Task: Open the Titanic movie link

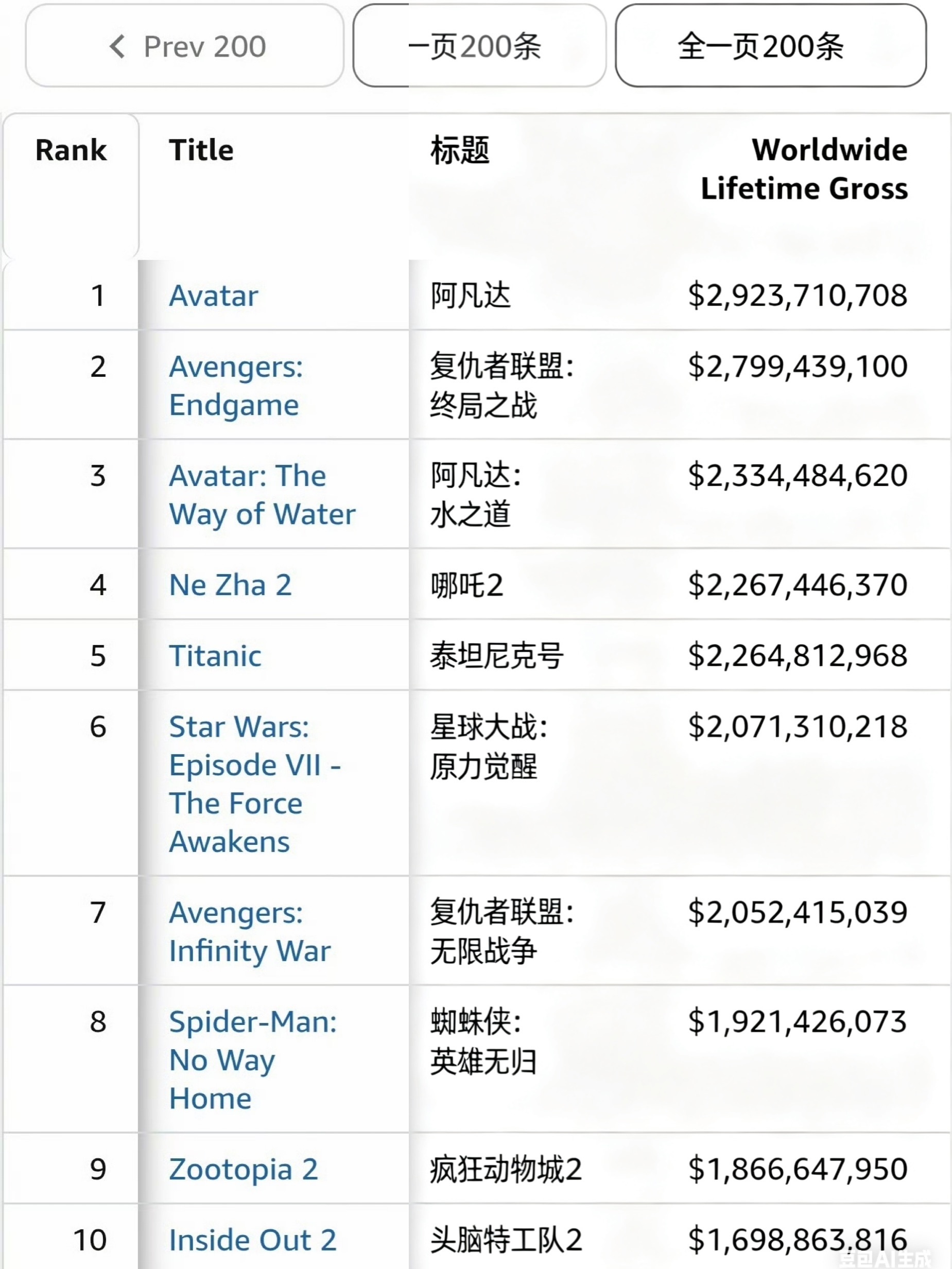Action: coord(215,656)
